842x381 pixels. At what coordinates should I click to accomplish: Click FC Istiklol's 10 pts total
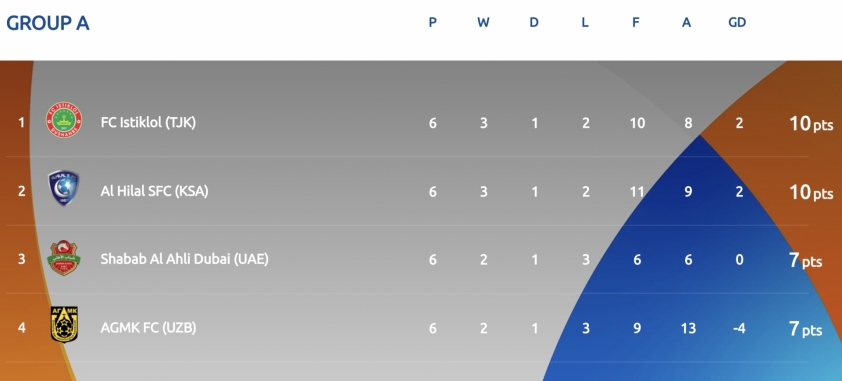[811, 124]
